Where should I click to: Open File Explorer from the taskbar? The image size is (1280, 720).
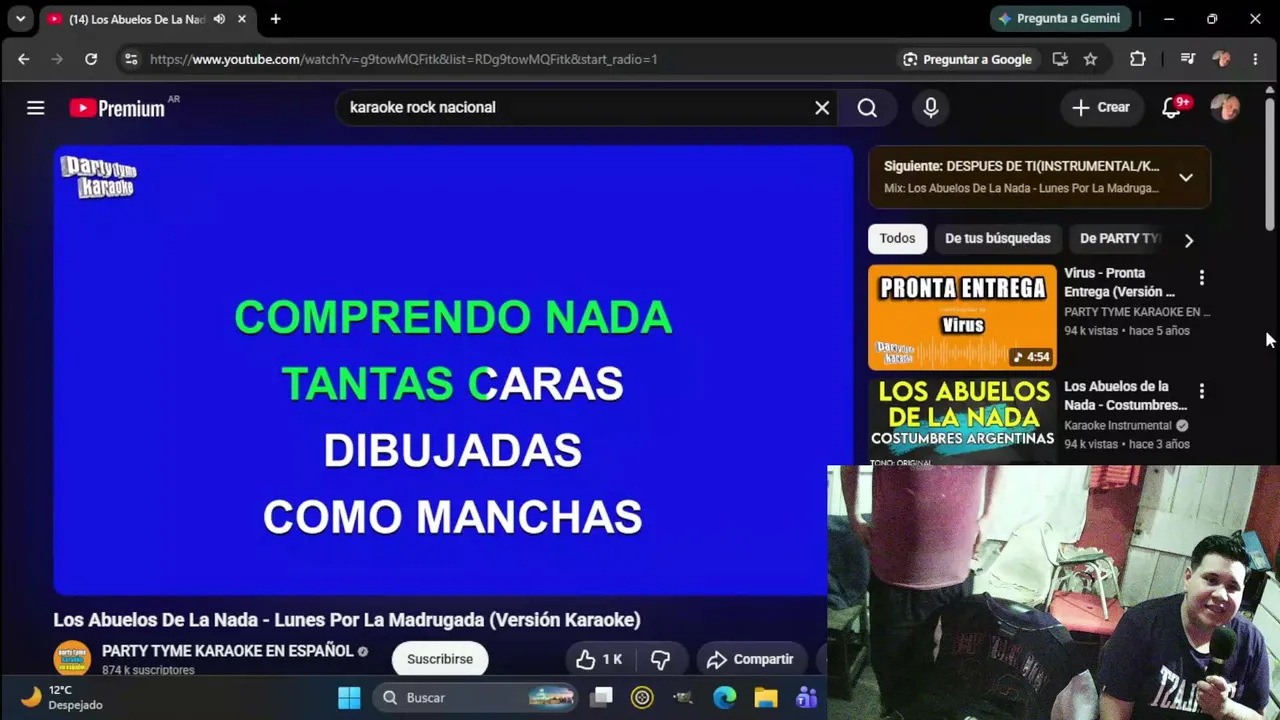coord(765,697)
